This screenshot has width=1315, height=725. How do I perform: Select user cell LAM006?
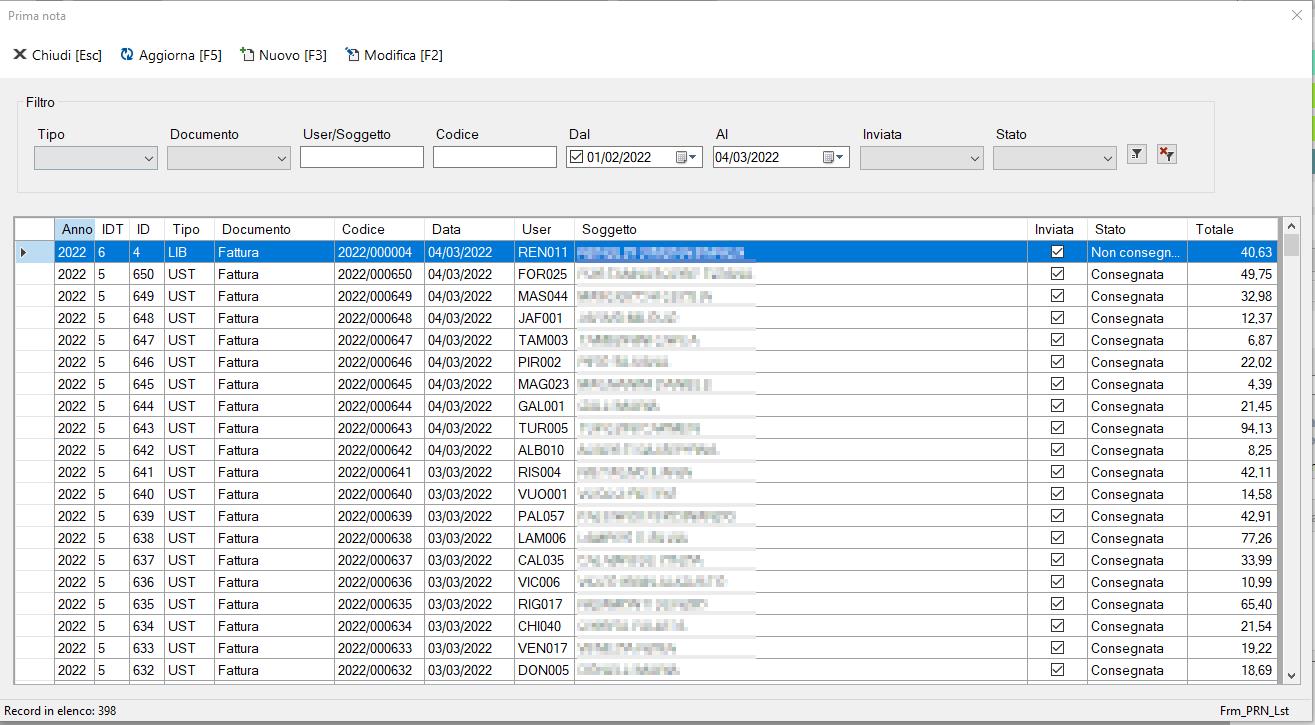[544, 538]
